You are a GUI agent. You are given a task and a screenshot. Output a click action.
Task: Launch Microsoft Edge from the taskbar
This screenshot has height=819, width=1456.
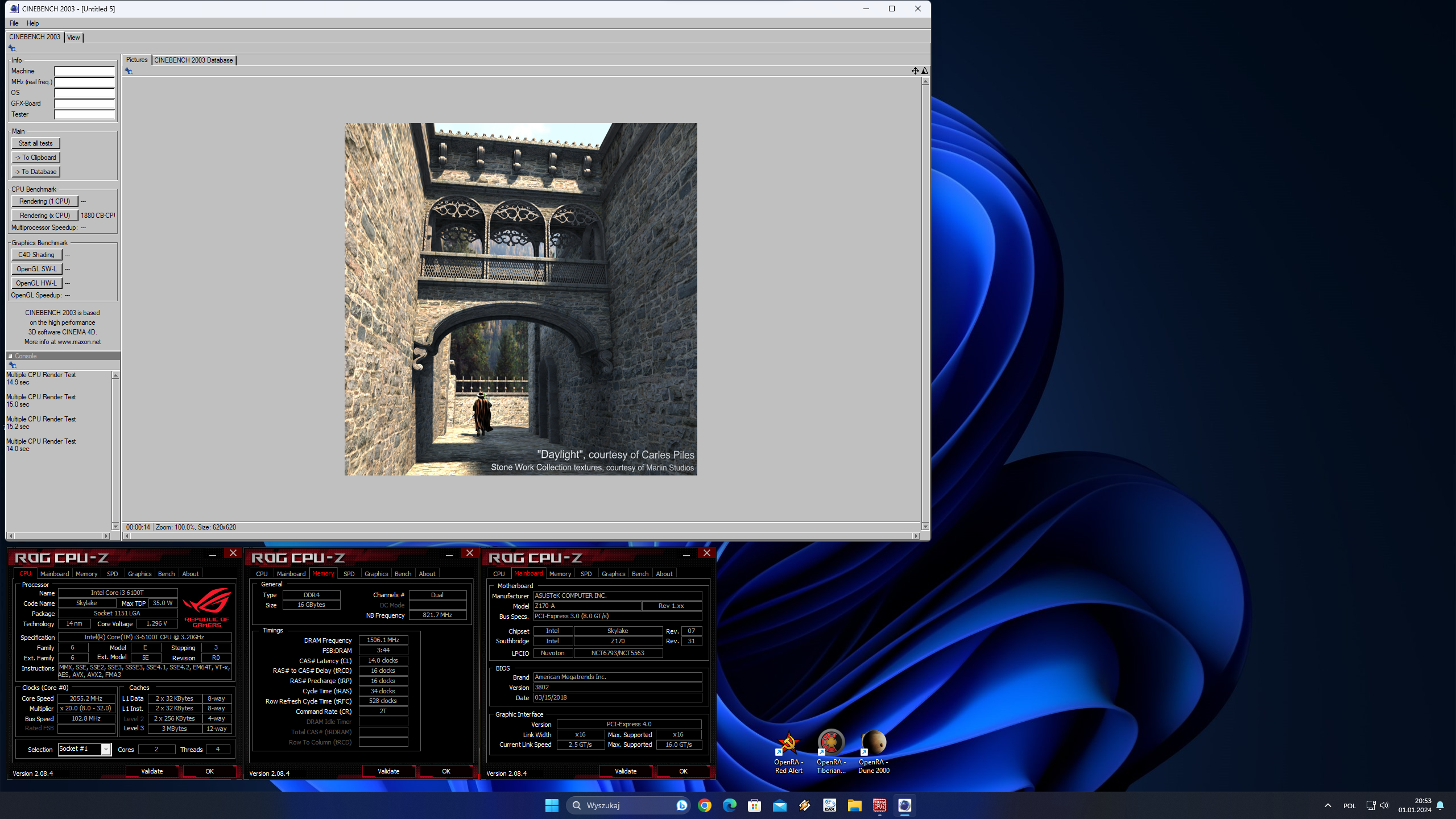729,805
